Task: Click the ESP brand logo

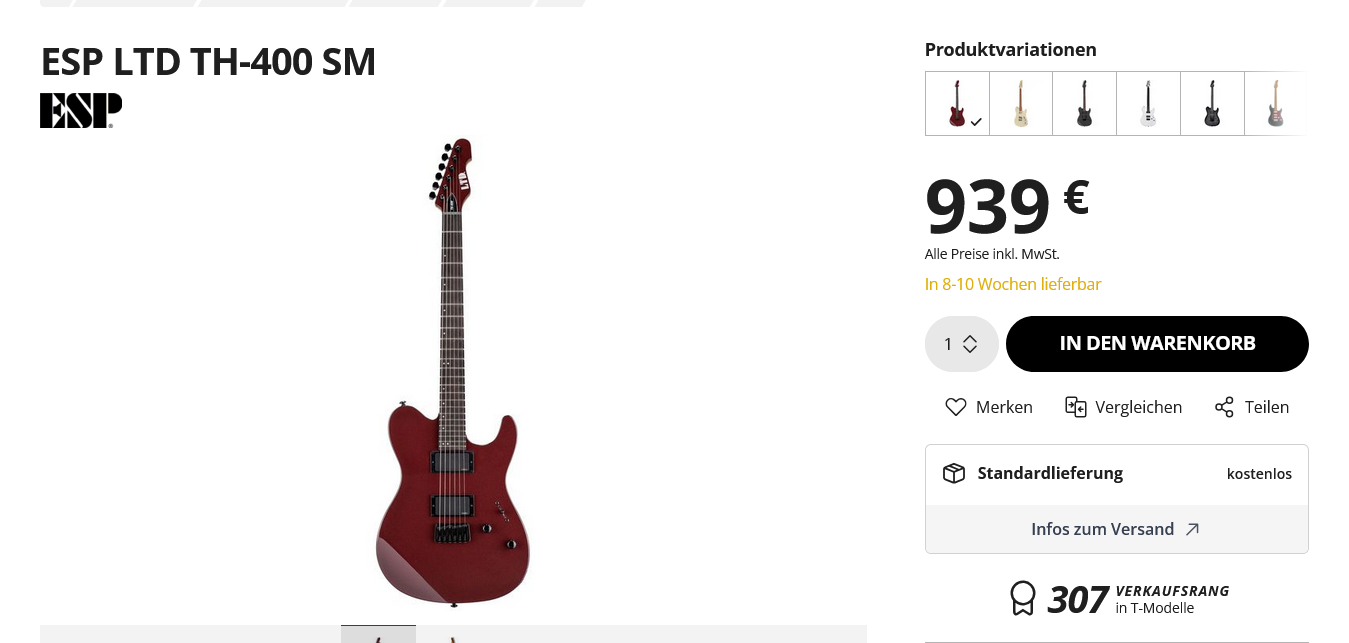Action: [81, 110]
